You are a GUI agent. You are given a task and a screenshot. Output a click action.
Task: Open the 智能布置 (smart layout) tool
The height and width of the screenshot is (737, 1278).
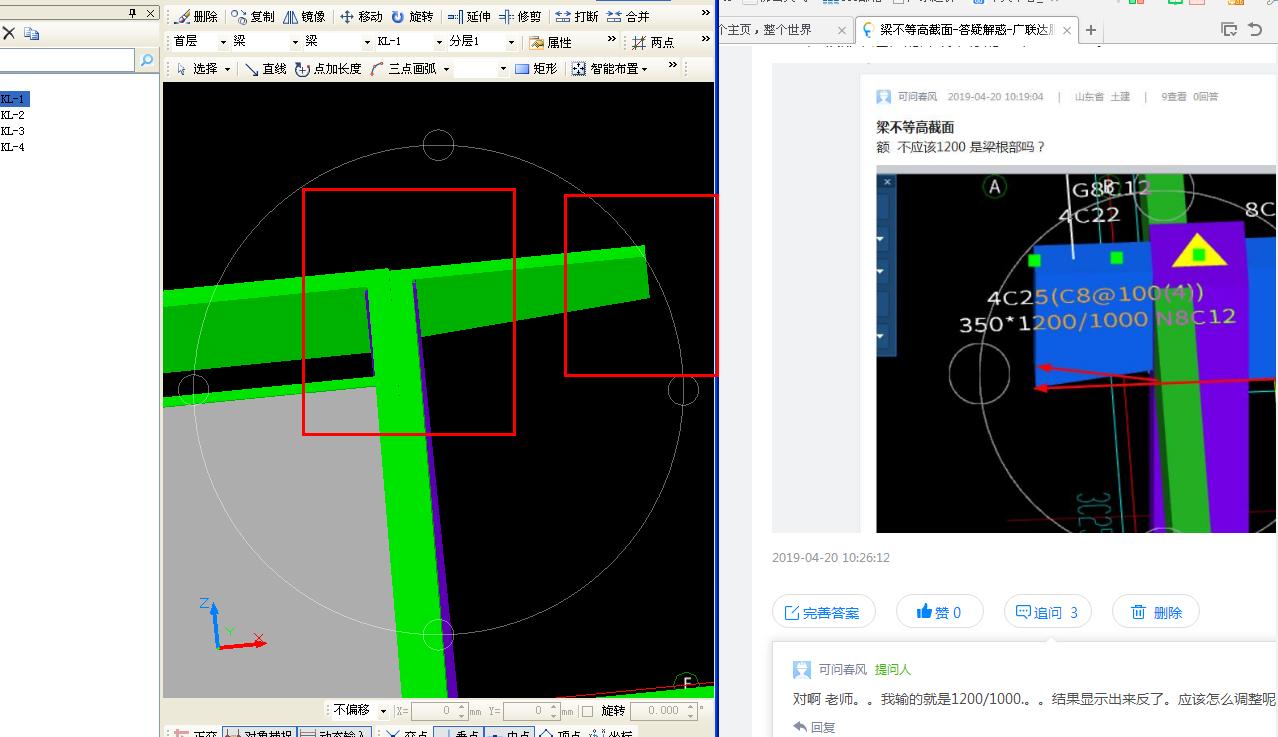point(608,69)
